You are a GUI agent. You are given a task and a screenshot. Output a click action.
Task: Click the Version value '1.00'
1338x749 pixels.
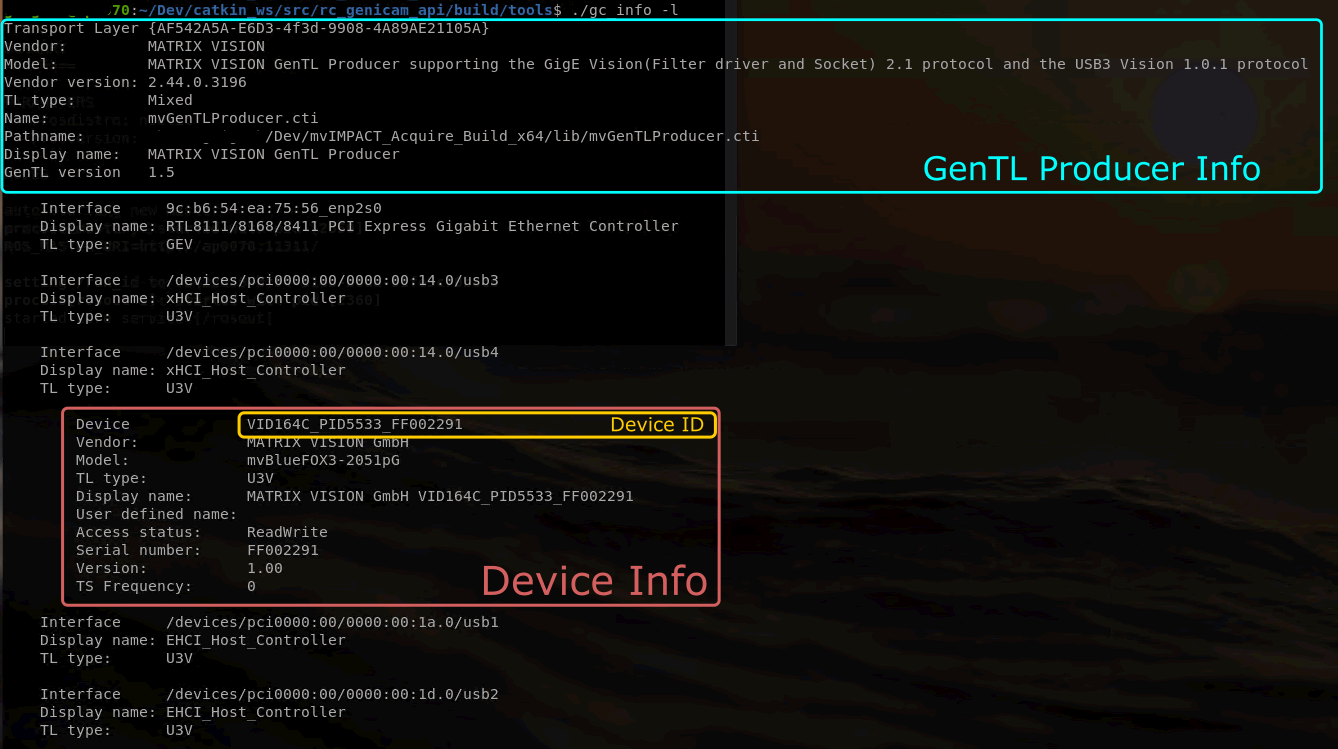(265, 568)
